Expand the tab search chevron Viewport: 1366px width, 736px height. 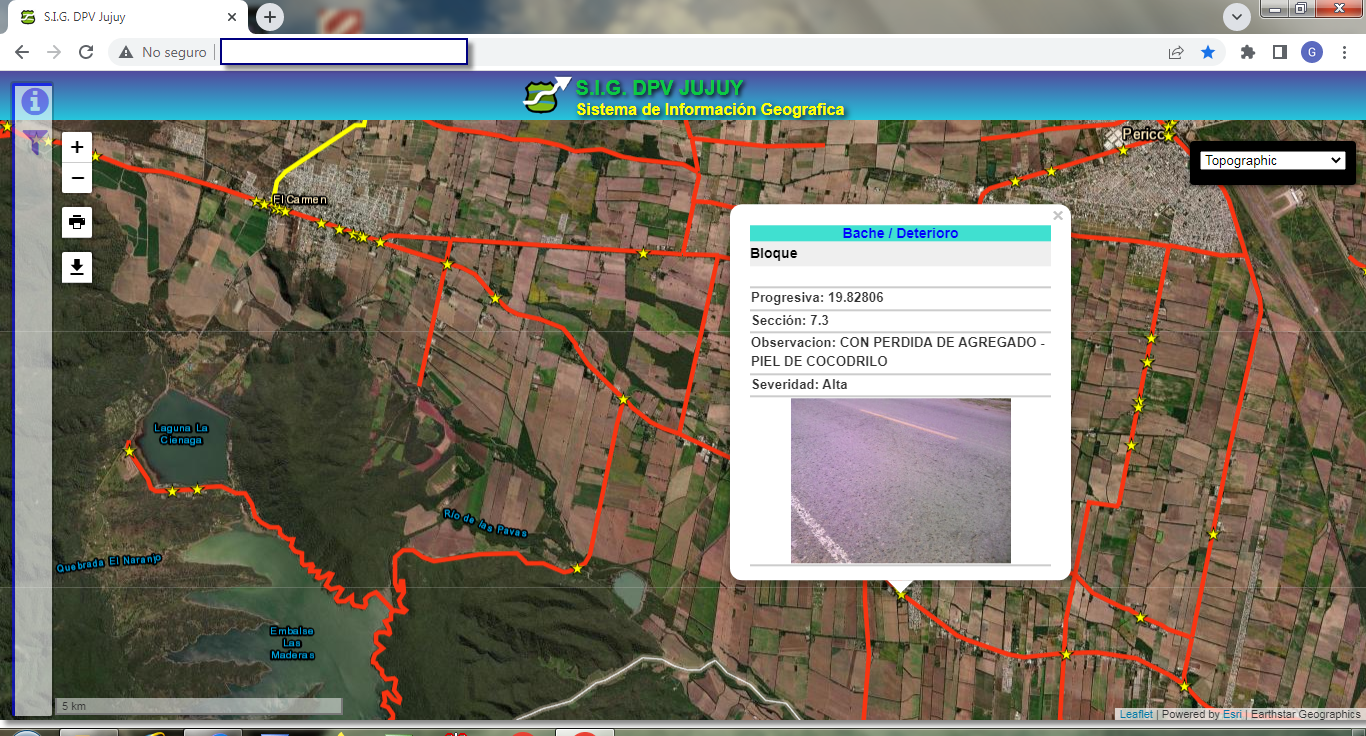coord(1237,16)
